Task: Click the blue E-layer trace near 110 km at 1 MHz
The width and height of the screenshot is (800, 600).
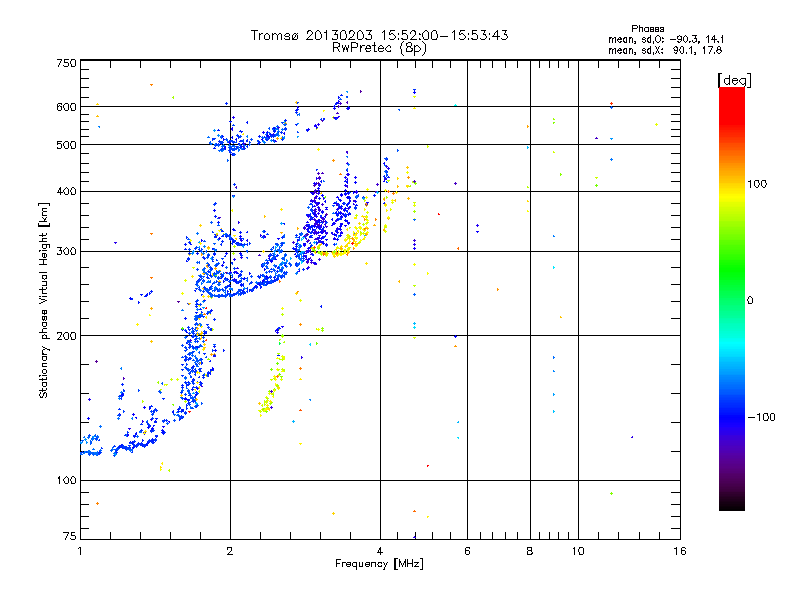Action: pos(91,452)
